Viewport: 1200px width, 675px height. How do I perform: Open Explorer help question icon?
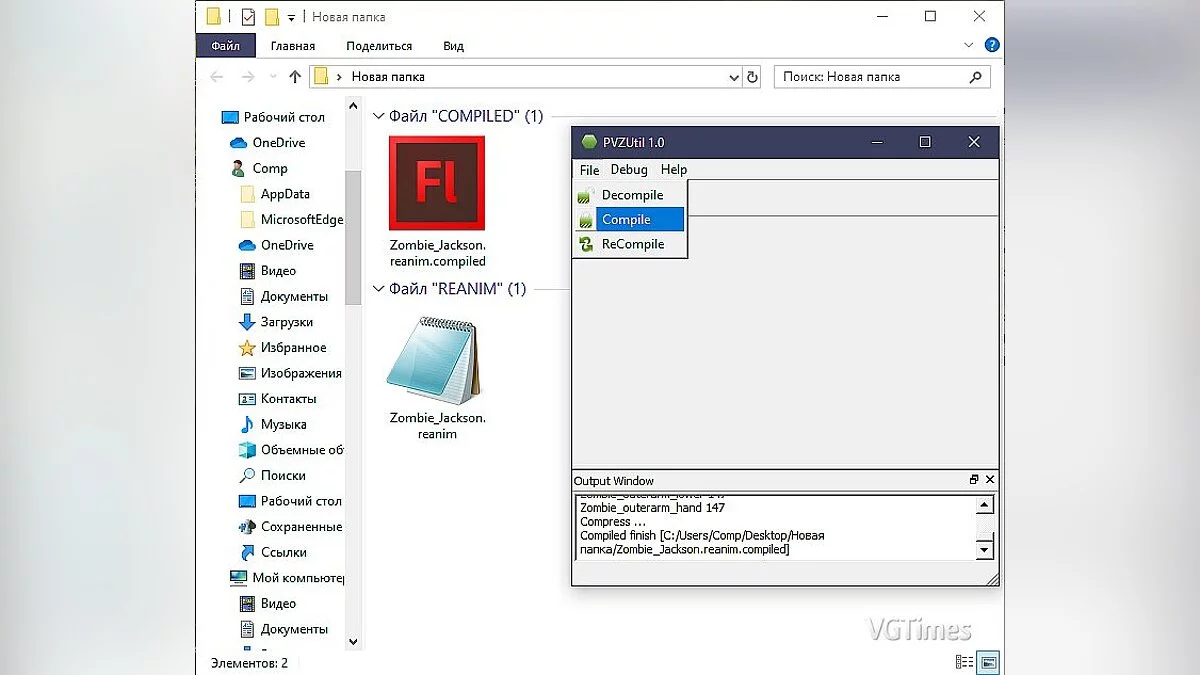pos(991,46)
